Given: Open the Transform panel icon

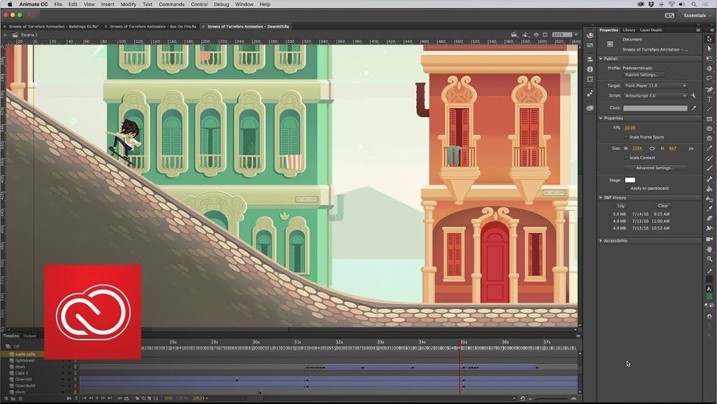Looking at the screenshot, I should pyautogui.click(x=590, y=79).
